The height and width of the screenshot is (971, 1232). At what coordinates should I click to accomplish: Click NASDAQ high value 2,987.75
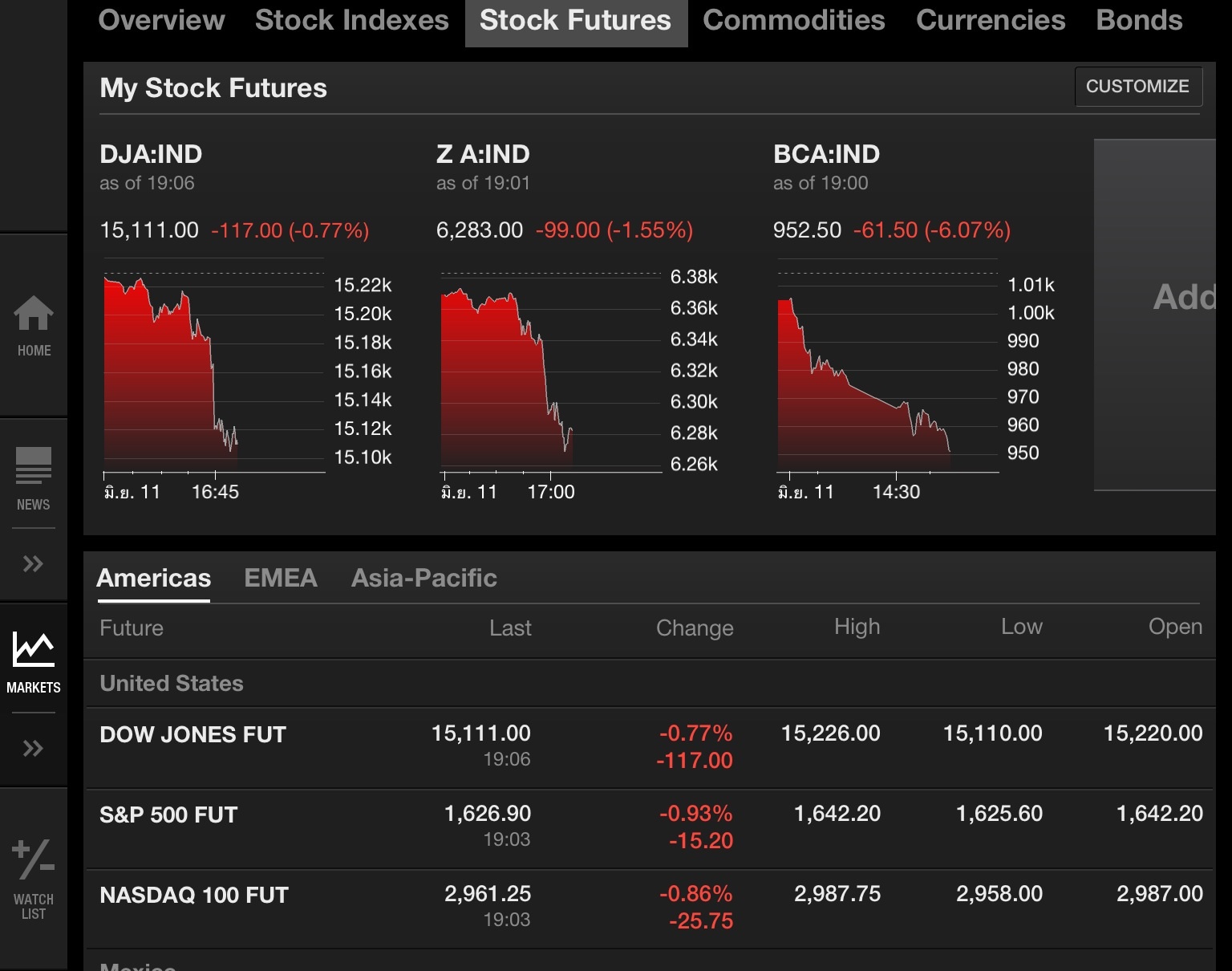(837, 893)
